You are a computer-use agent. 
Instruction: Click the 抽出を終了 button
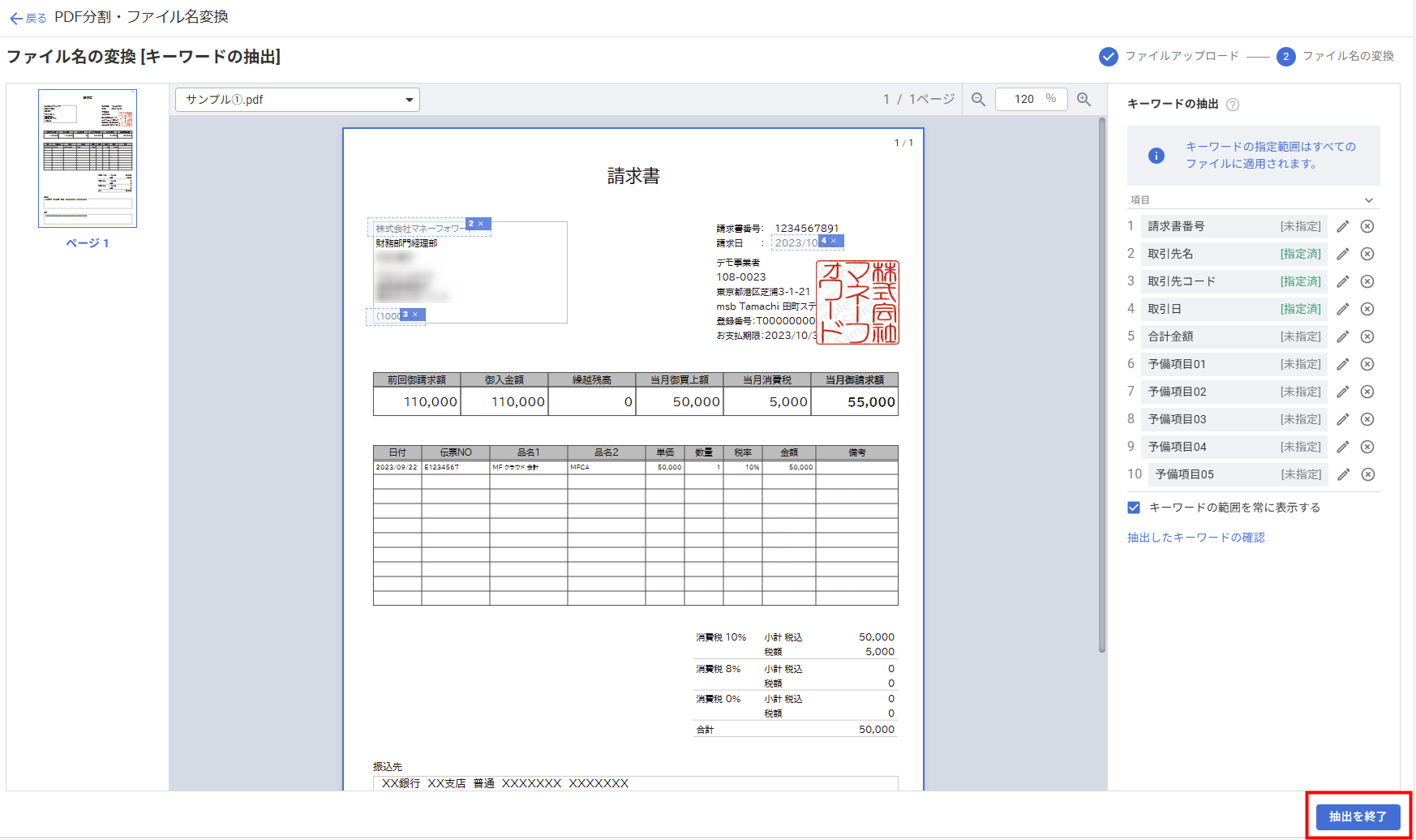(x=1358, y=816)
